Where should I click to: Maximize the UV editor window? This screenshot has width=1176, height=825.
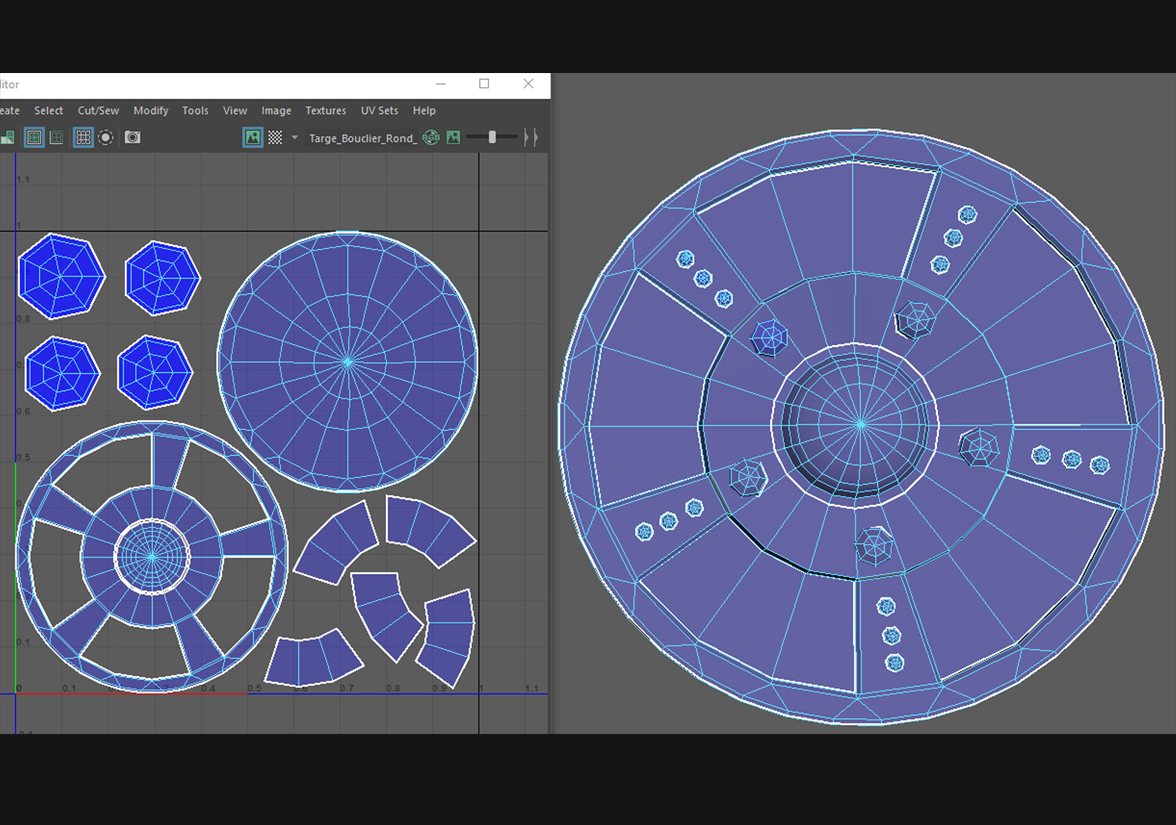[484, 85]
